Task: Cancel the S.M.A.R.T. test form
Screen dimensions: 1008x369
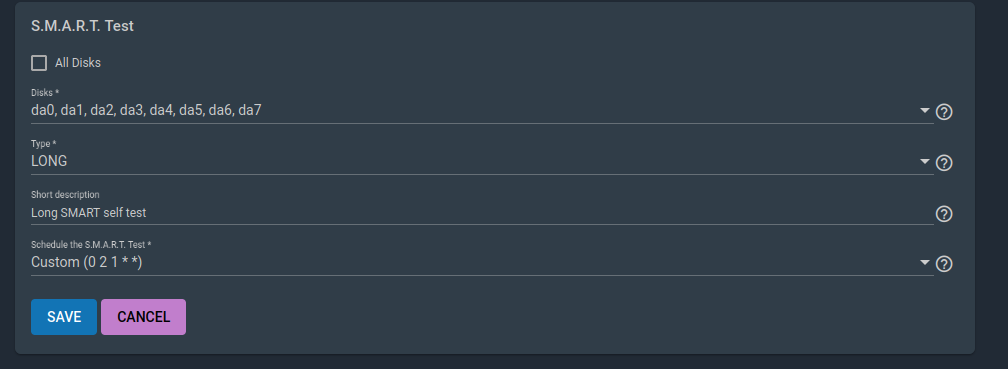Action: coord(143,317)
